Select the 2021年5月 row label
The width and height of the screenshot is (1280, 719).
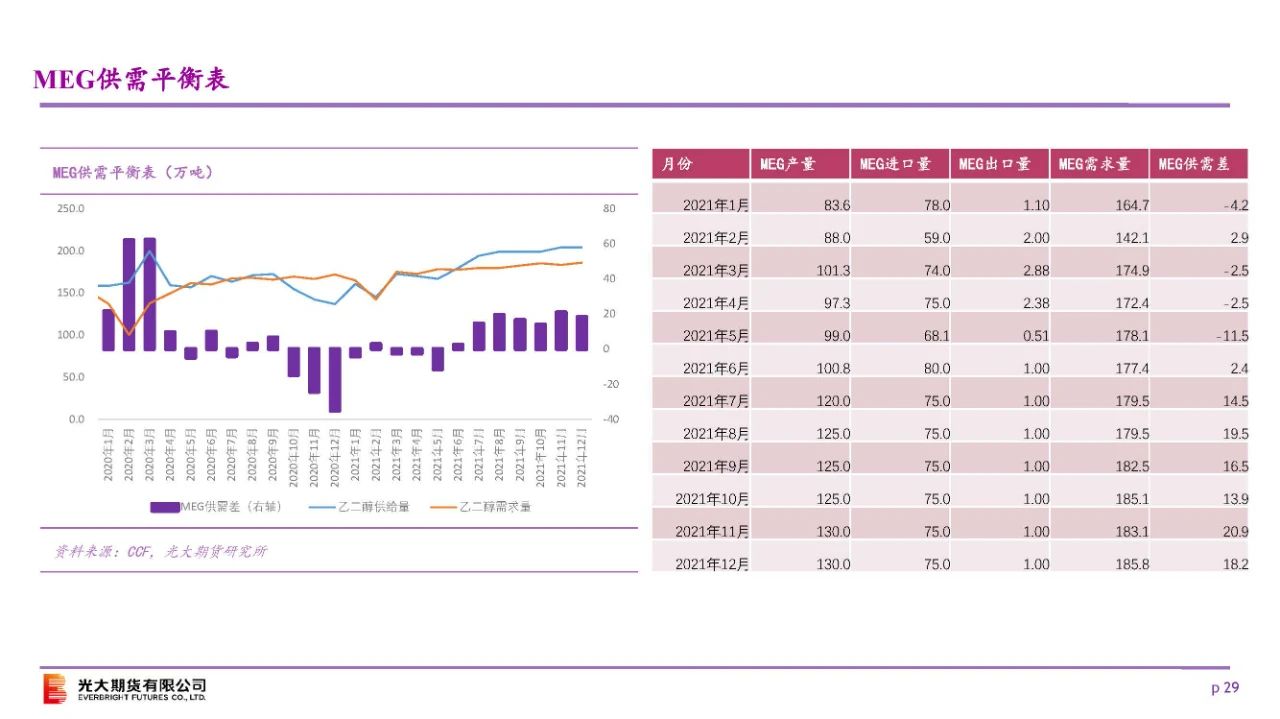pos(716,336)
